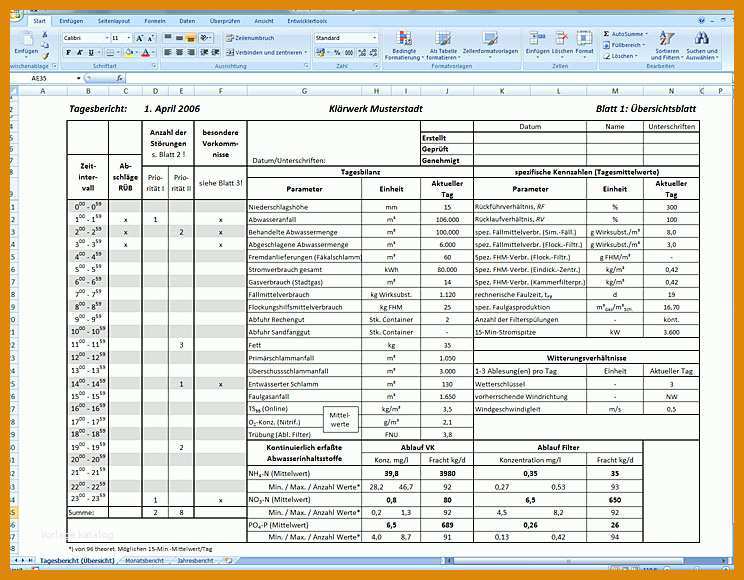744x580 pixels.
Task: Click the increase indent icon
Action: click(x=215, y=52)
